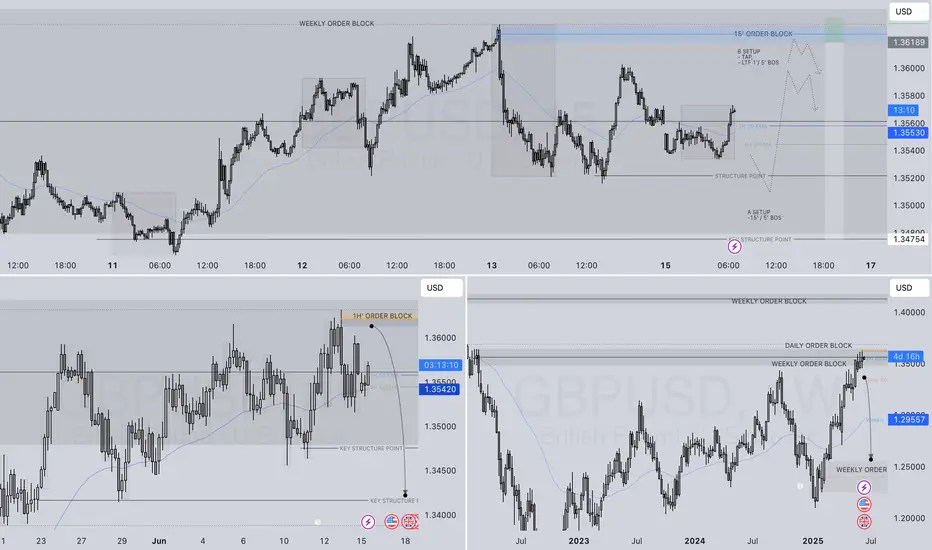Open the UK flag event on weekly chart

(x=864, y=522)
